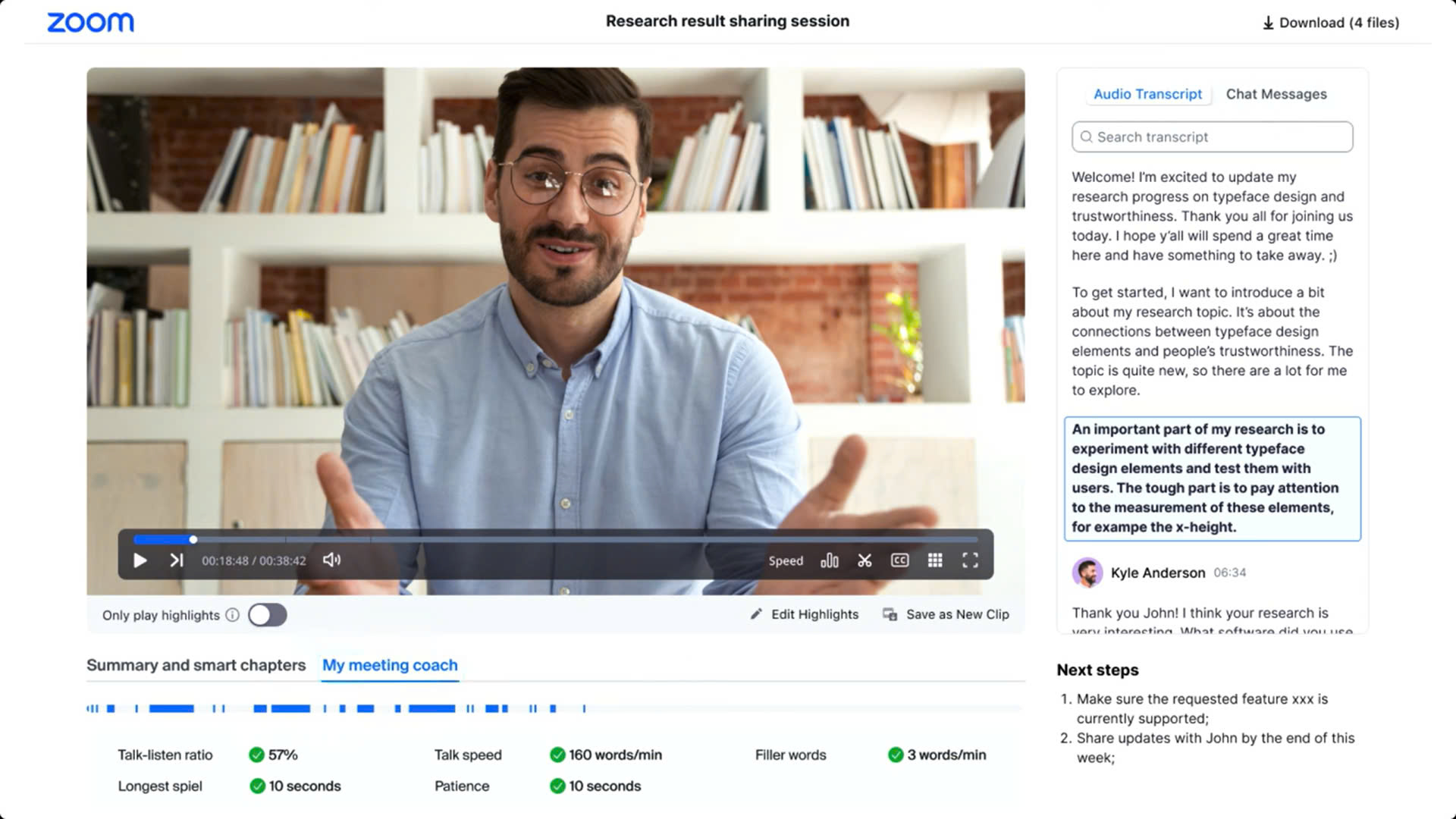
Task: Toggle Only play highlights switch
Action: pyautogui.click(x=267, y=615)
